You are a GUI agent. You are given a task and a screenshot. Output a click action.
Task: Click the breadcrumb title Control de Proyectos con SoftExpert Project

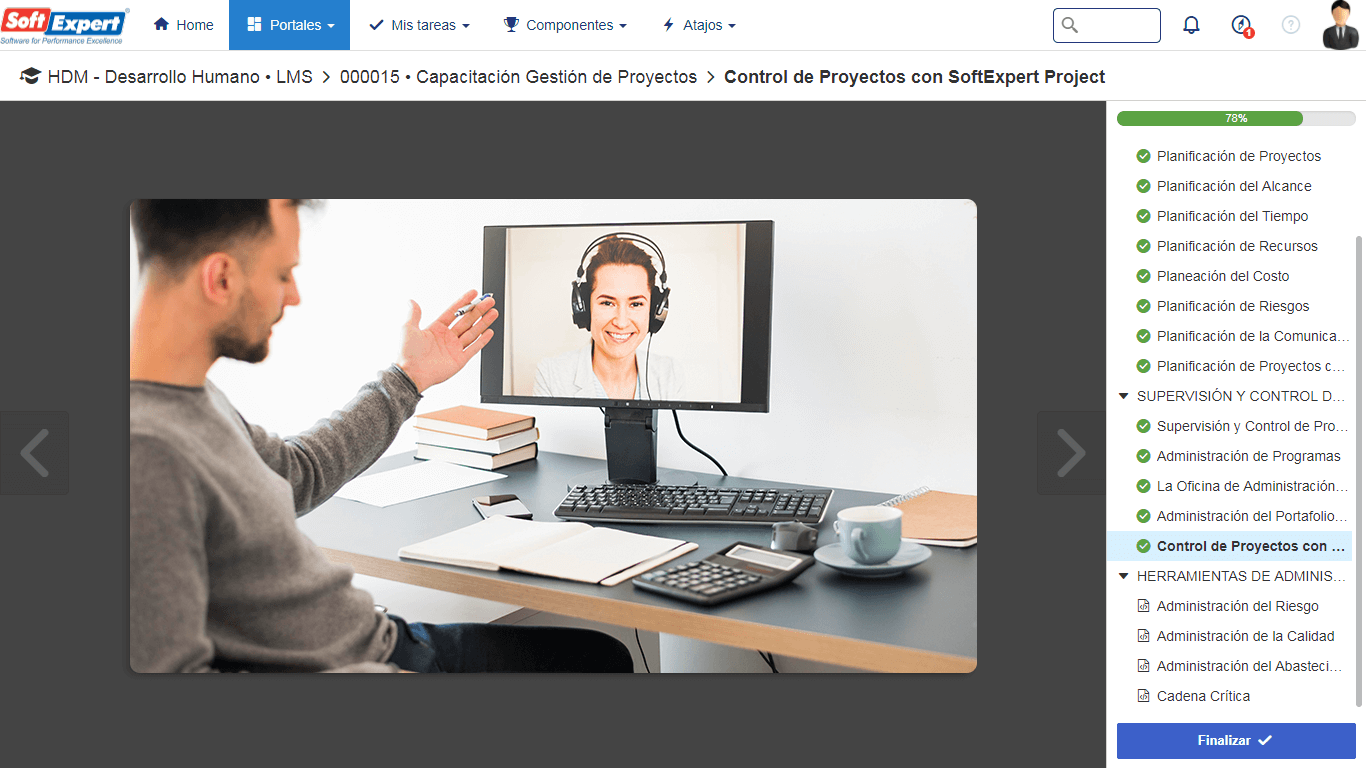(915, 77)
